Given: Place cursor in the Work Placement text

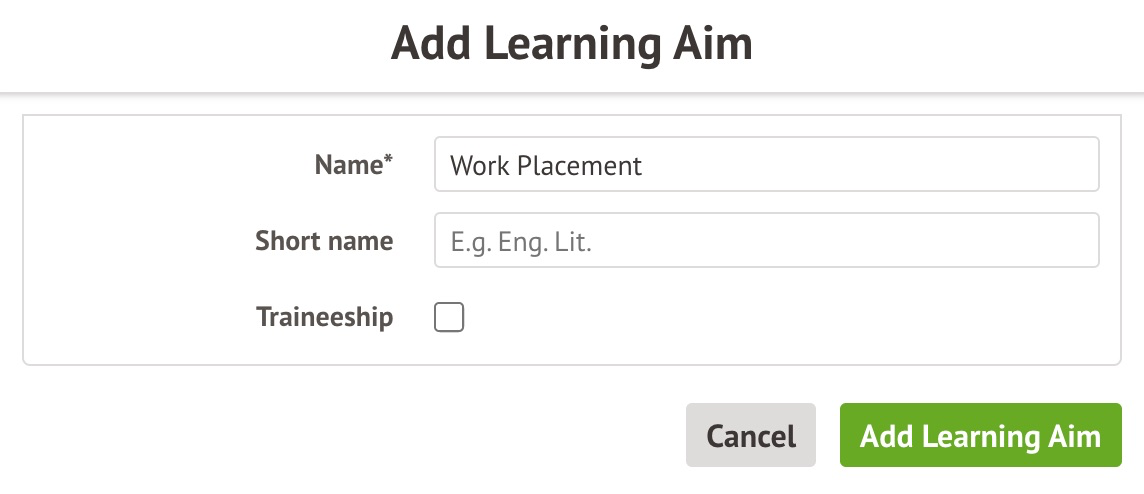Looking at the screenshot, I should pos(546,165).
